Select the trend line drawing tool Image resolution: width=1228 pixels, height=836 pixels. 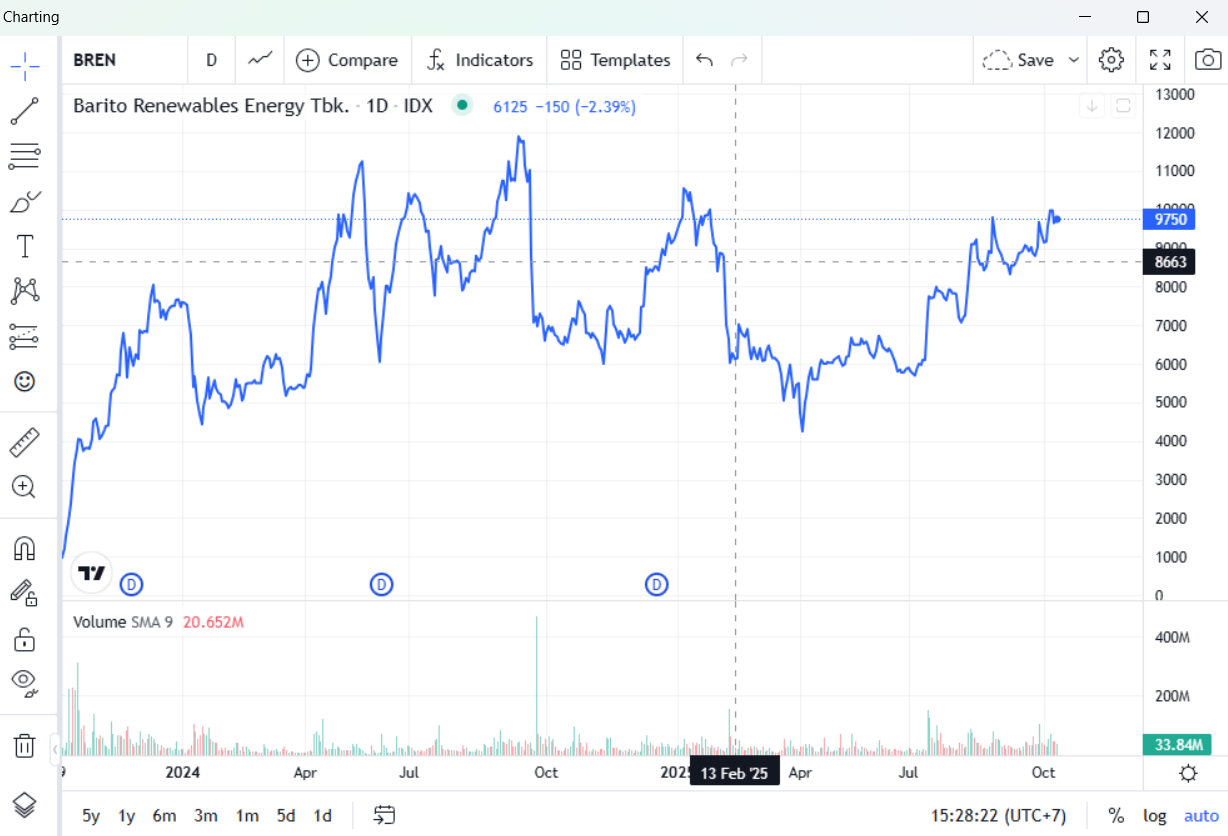(x=25, y=111)
